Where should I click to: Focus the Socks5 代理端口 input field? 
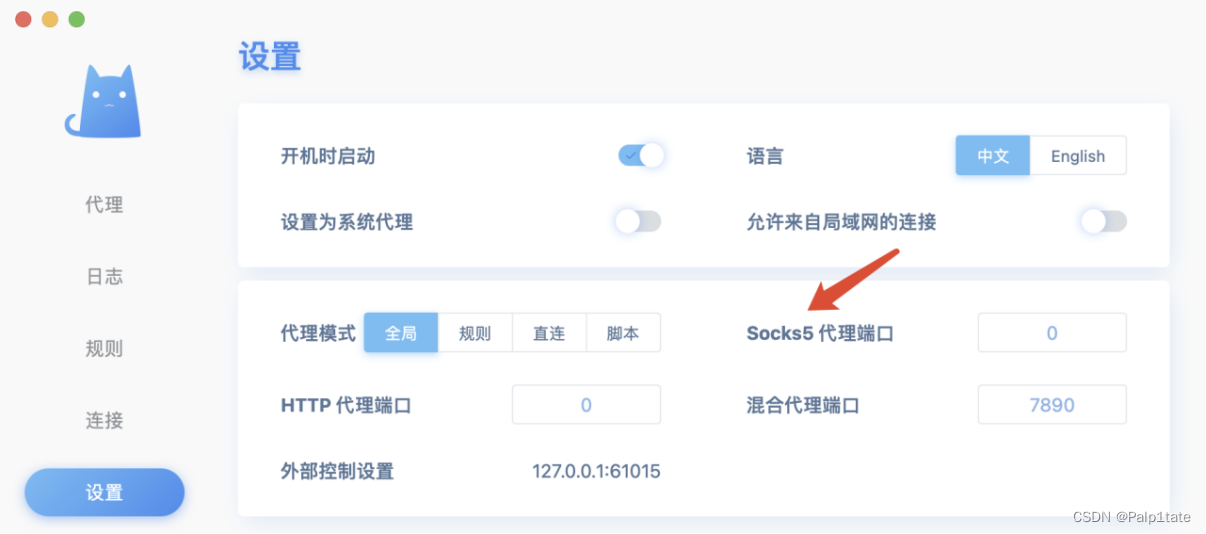pos(1052,333)
